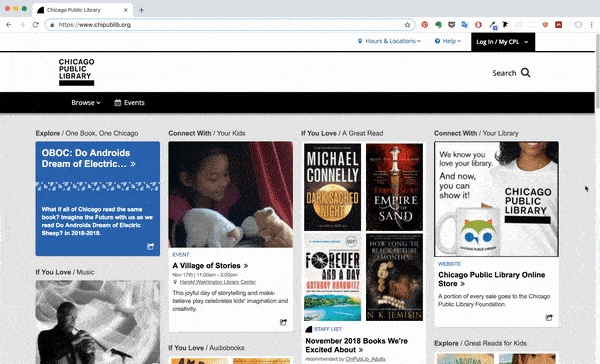Viewport: 600px width, 364px height.
Task: Click the calendar icon next to Events
Action: pyautogui.click(x=118, y=103)
